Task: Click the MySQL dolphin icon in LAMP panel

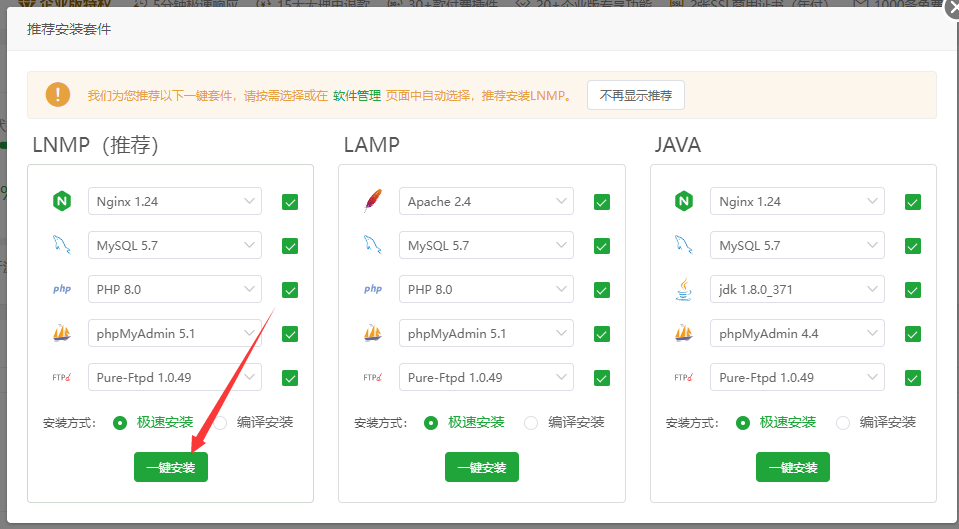Action: click(x=373, y=245)
